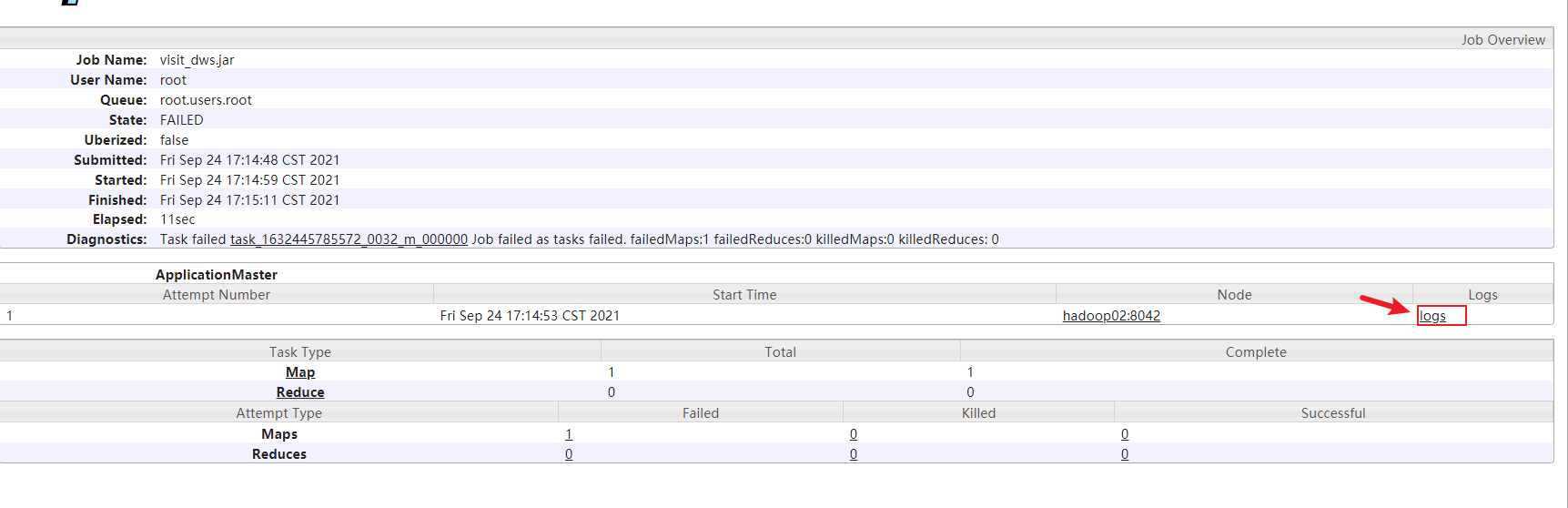Select the Uberized value false
Image resolution: width=1568 pixels, height=508 pixels.
click(x=174, y=140)
